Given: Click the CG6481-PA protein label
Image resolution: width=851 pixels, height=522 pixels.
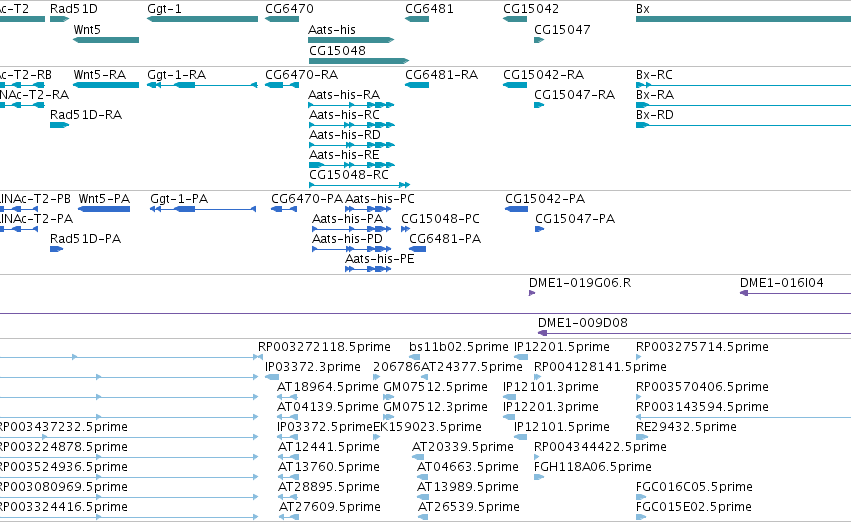Looking at the screenshot, I should pyautogui.click(x=445, y=239).
